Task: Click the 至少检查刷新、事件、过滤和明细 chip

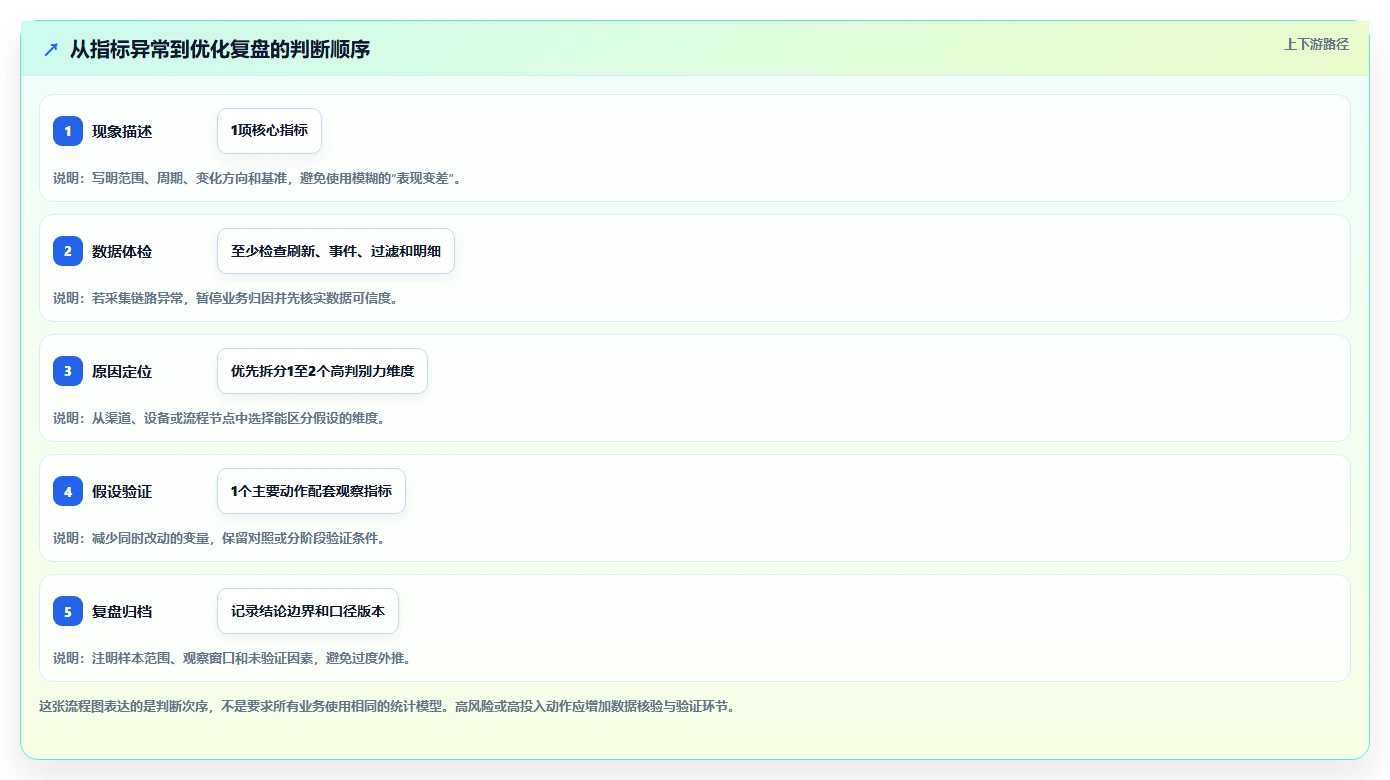Action: point(336,251)
